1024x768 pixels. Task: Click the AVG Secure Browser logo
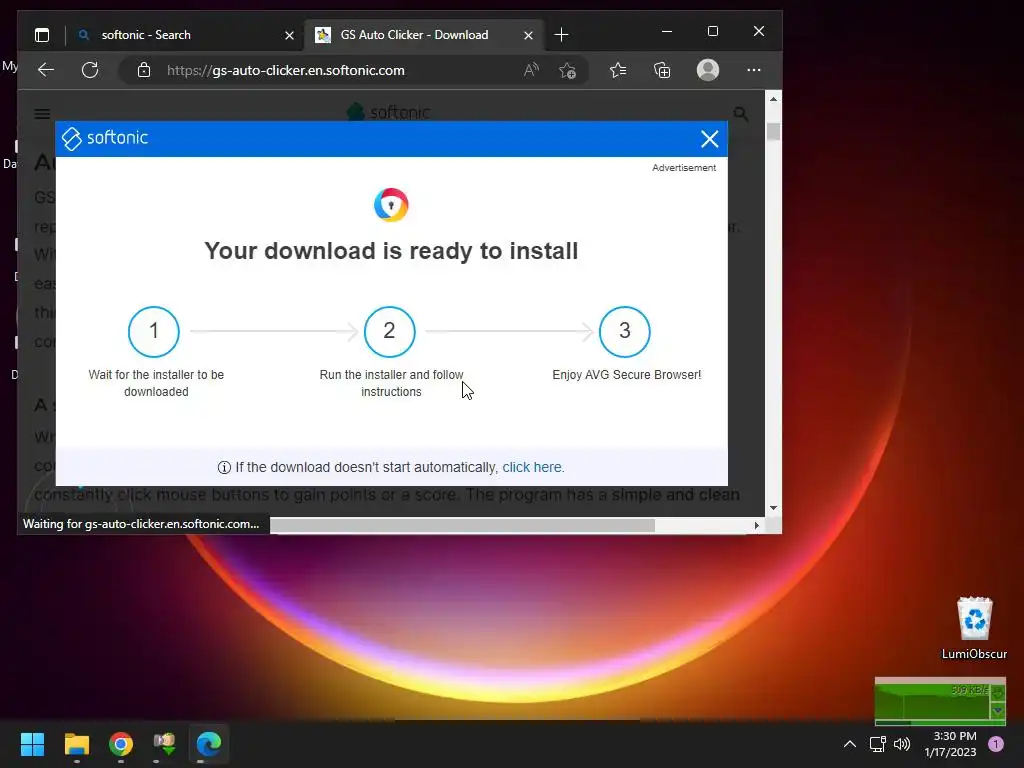391,205
